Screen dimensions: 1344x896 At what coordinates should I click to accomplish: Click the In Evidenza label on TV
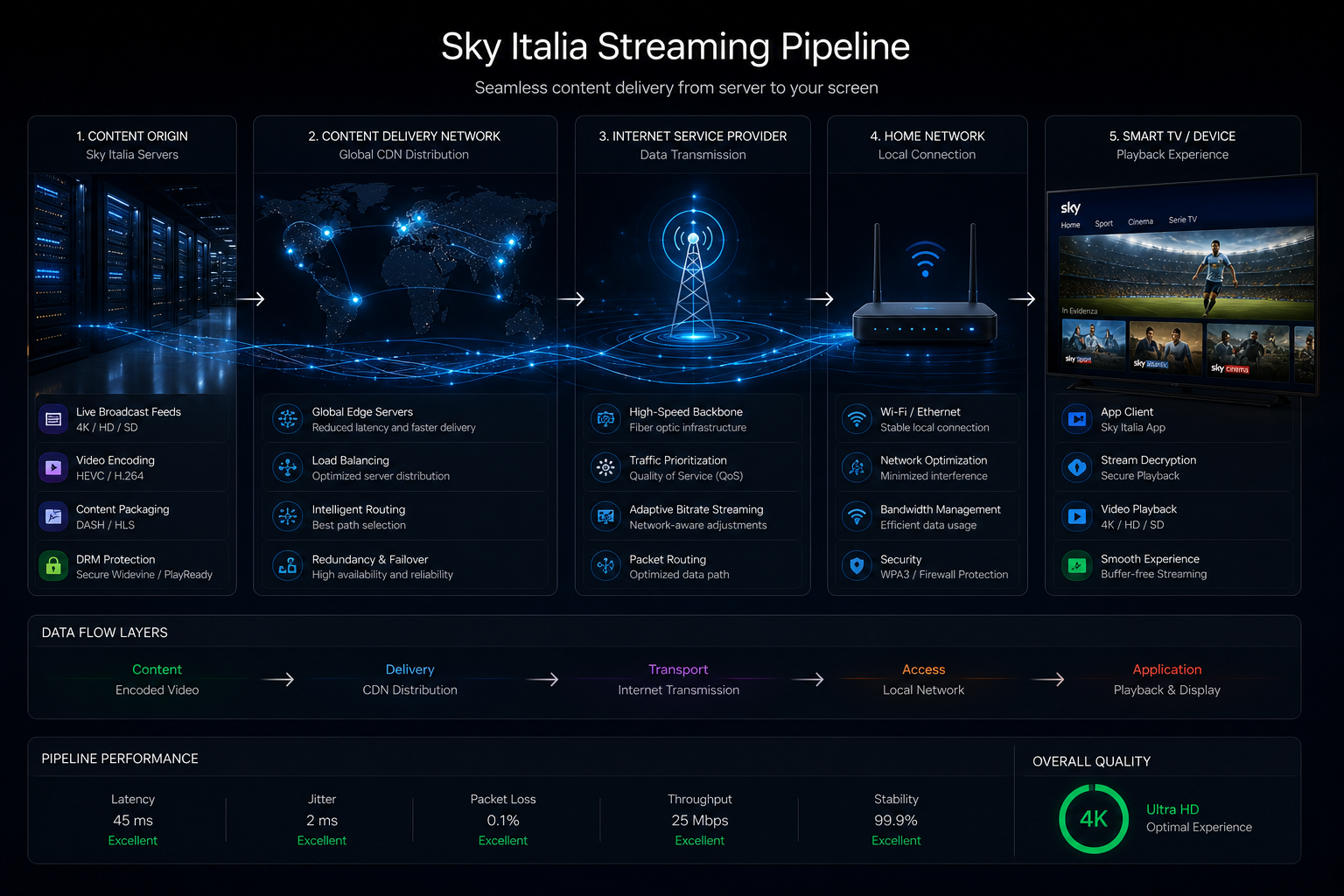tap(1079, 311)
